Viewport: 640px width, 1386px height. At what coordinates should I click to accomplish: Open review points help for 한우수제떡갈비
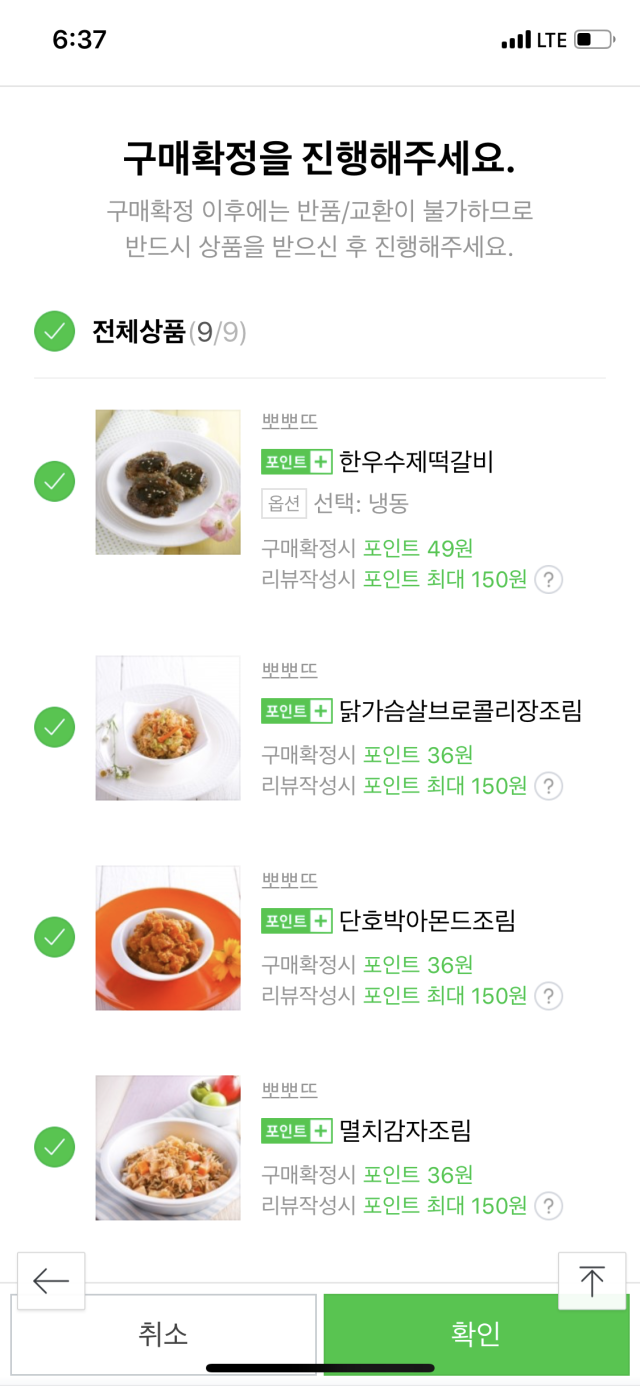pos(548,580)
